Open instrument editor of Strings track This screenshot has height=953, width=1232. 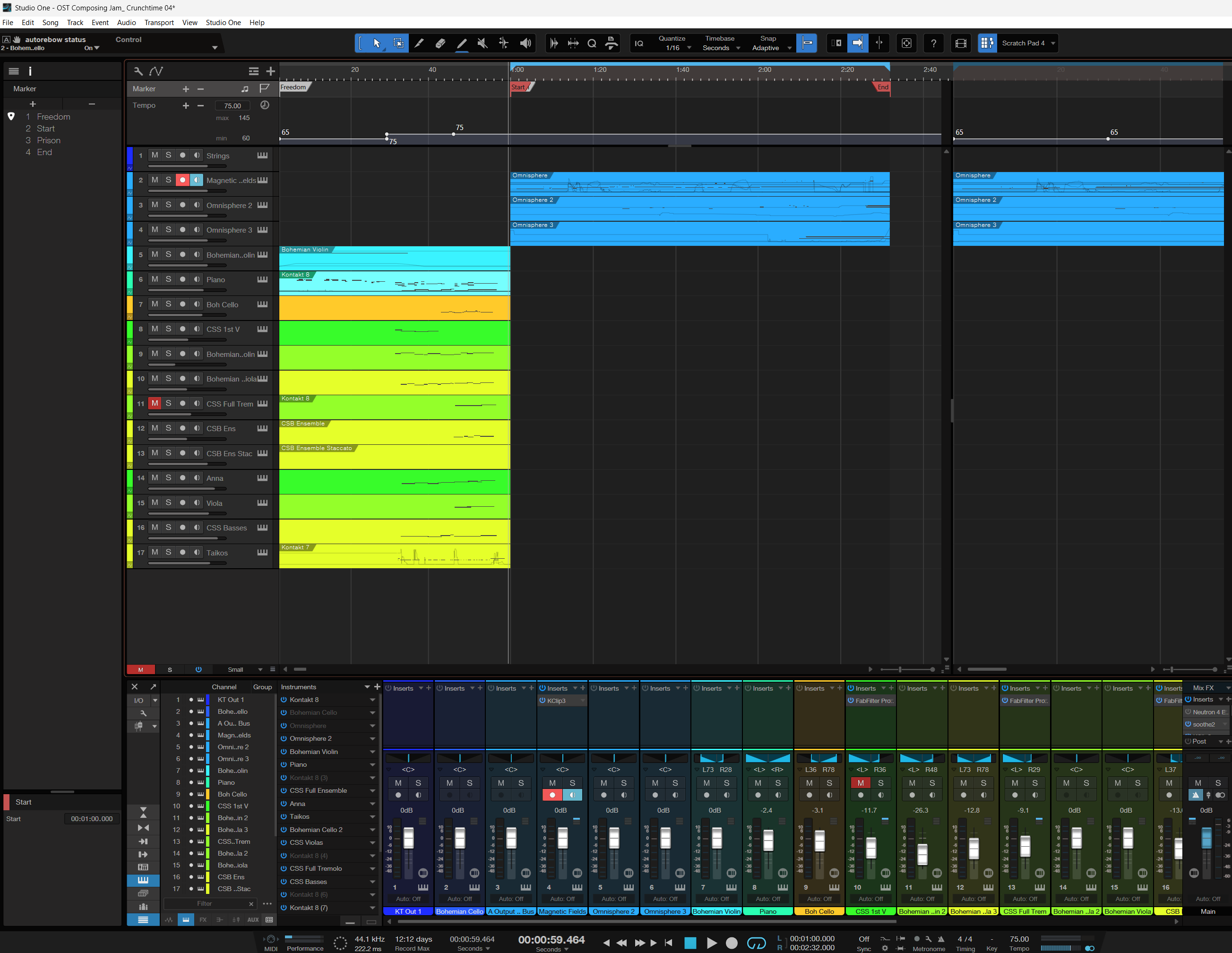(262, 155)
